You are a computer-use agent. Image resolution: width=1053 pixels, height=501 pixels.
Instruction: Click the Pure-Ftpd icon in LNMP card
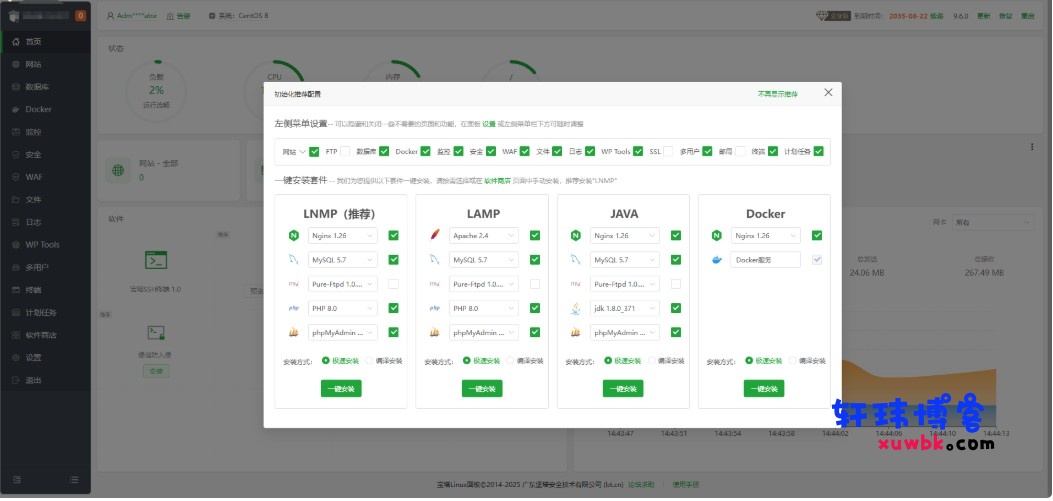coord(293,284)
